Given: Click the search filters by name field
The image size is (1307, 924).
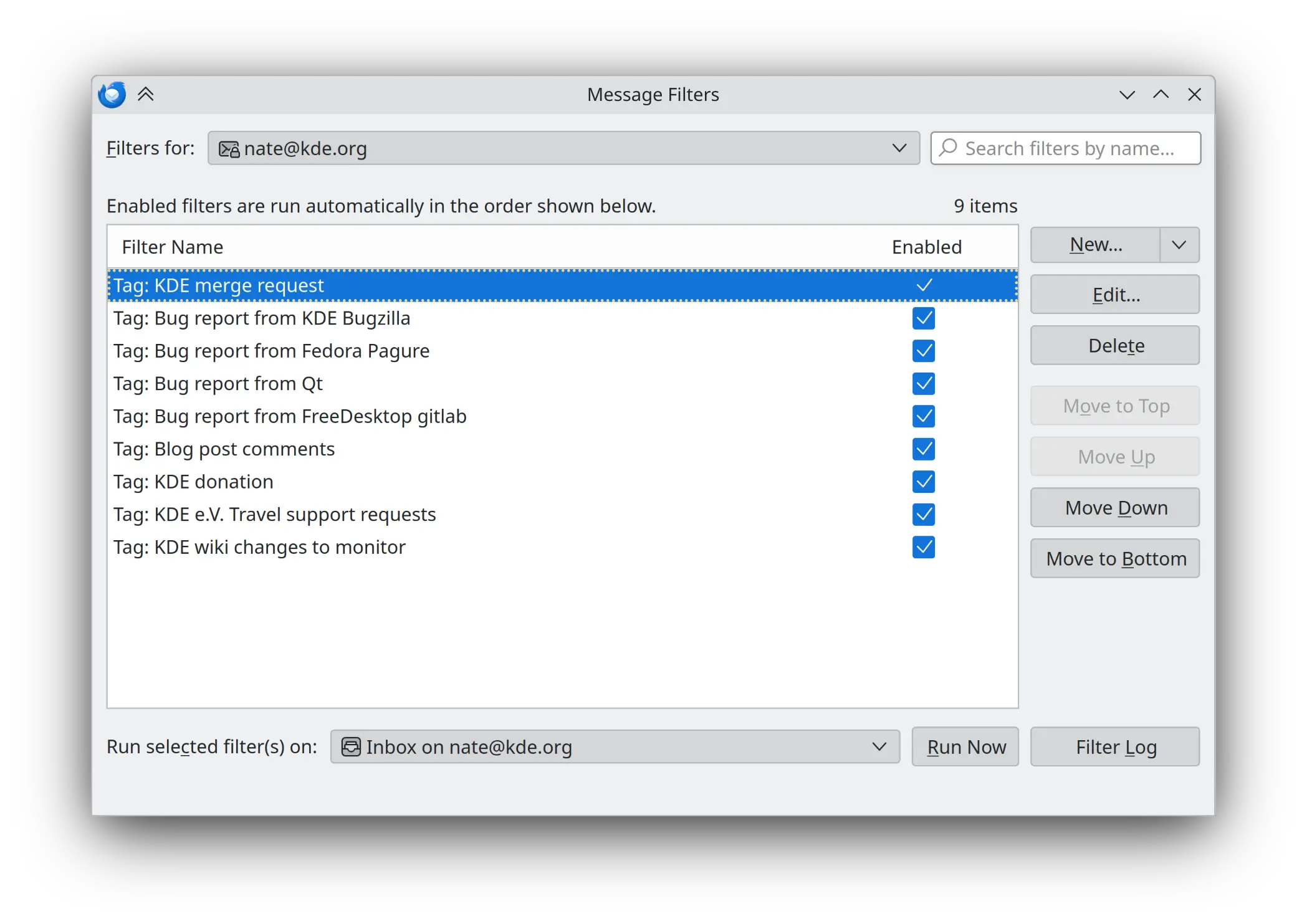Looking at the screenshot, I should coord(1064,148).
